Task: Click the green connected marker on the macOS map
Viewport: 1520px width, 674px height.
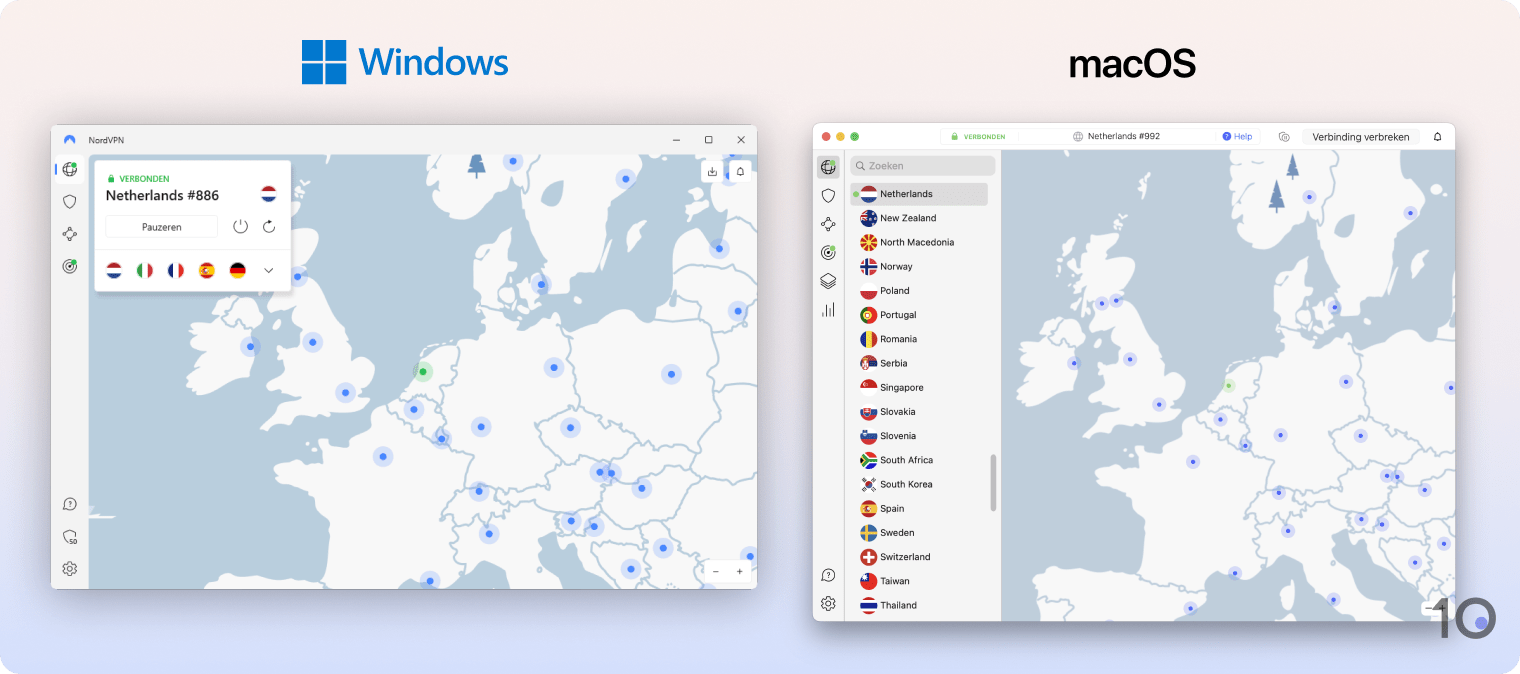Action: pyautogui.click(x=1229, y=385)
